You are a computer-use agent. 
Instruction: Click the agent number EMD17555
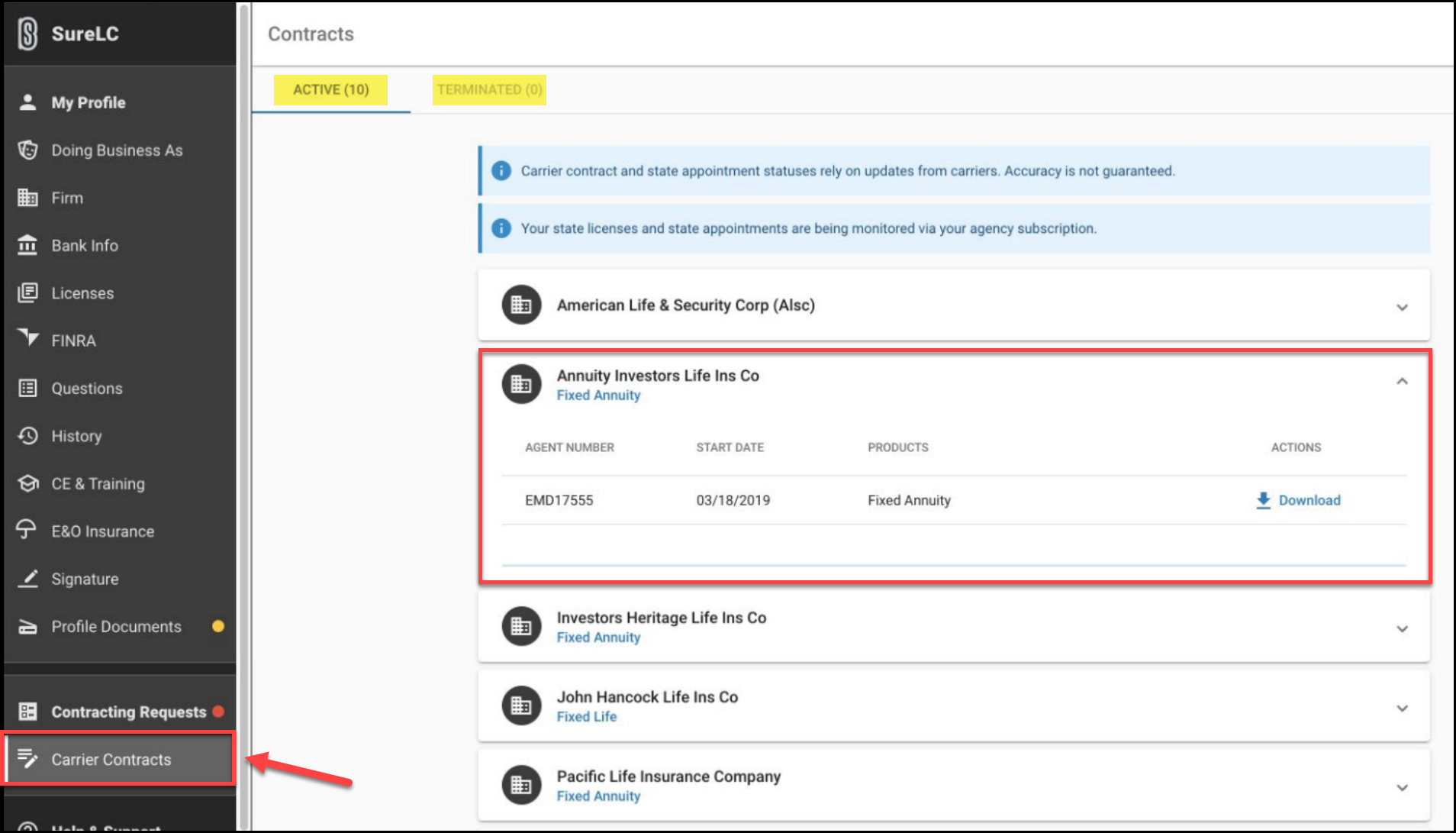tap(559, 500)
